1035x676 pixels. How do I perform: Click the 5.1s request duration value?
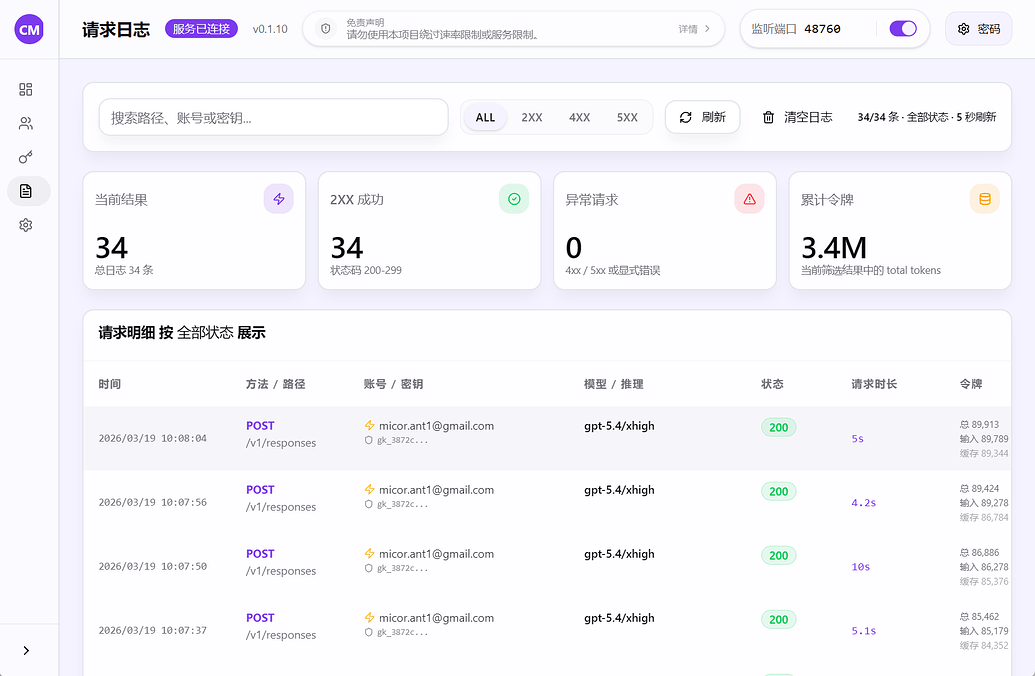click(x=863, y=630)
